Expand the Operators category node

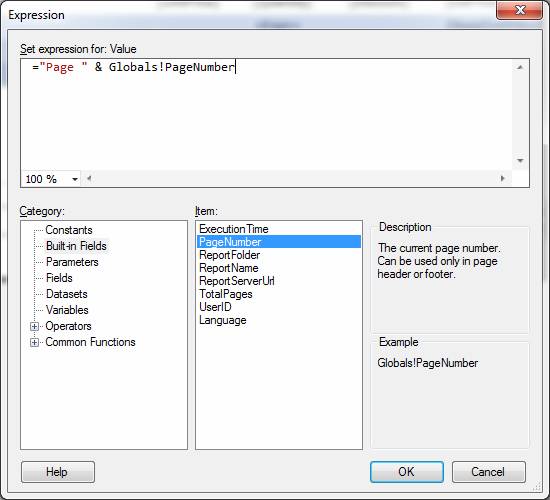tap(34, 327)
